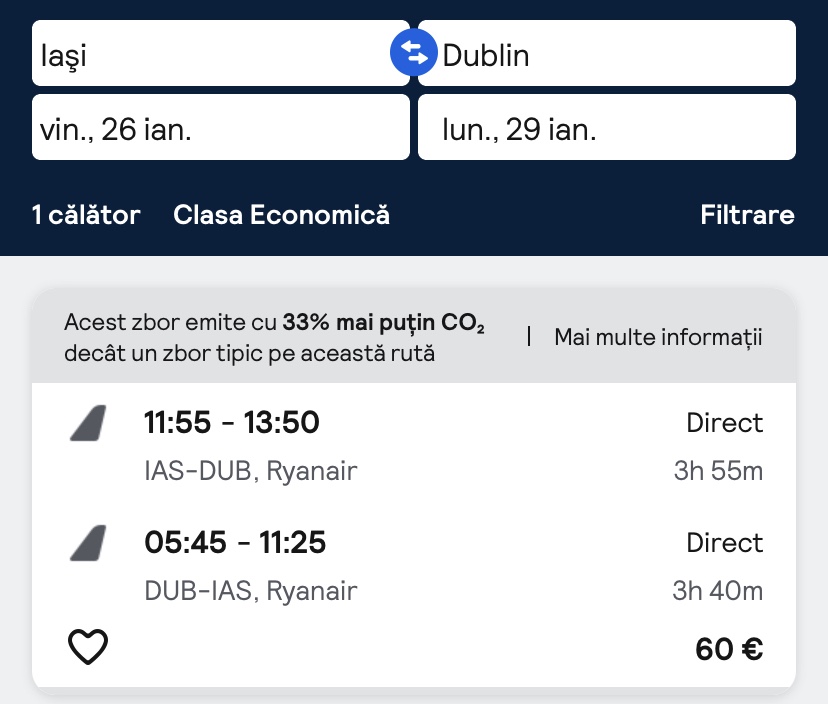Open the 1 călător passenger selector
Viewport: 828px width, 704px height.
86,215
